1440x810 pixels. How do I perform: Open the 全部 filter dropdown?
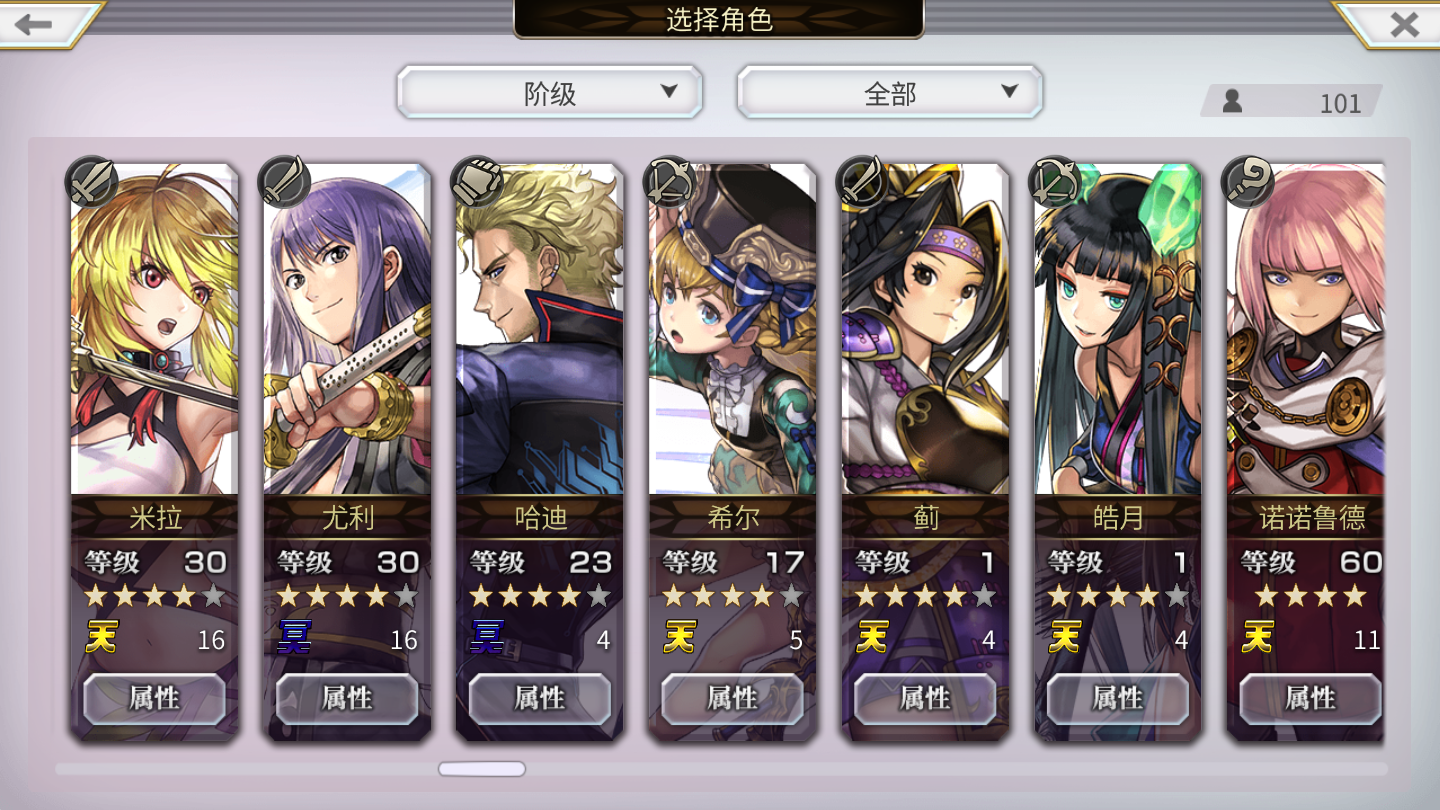click(890, 93)
